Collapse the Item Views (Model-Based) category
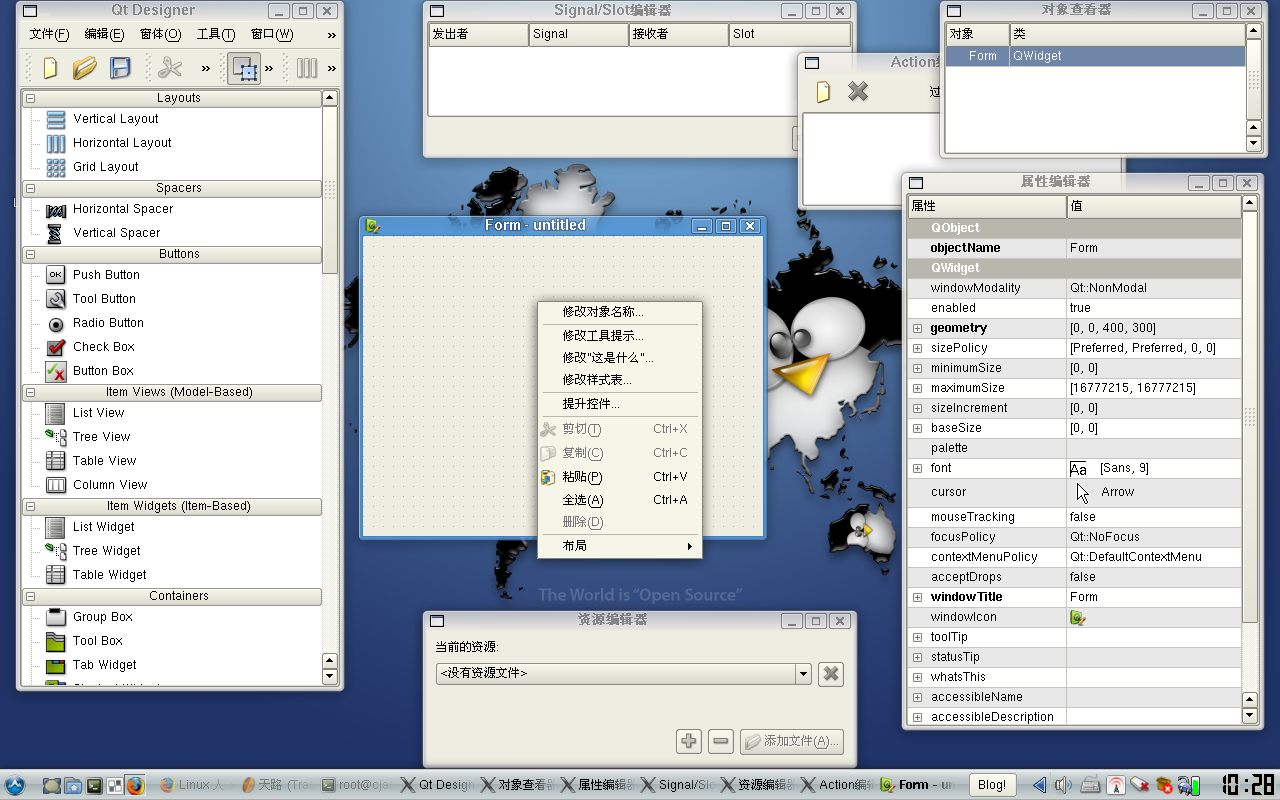The height and width of the screenshot is (800, 1280). (30, 392)
